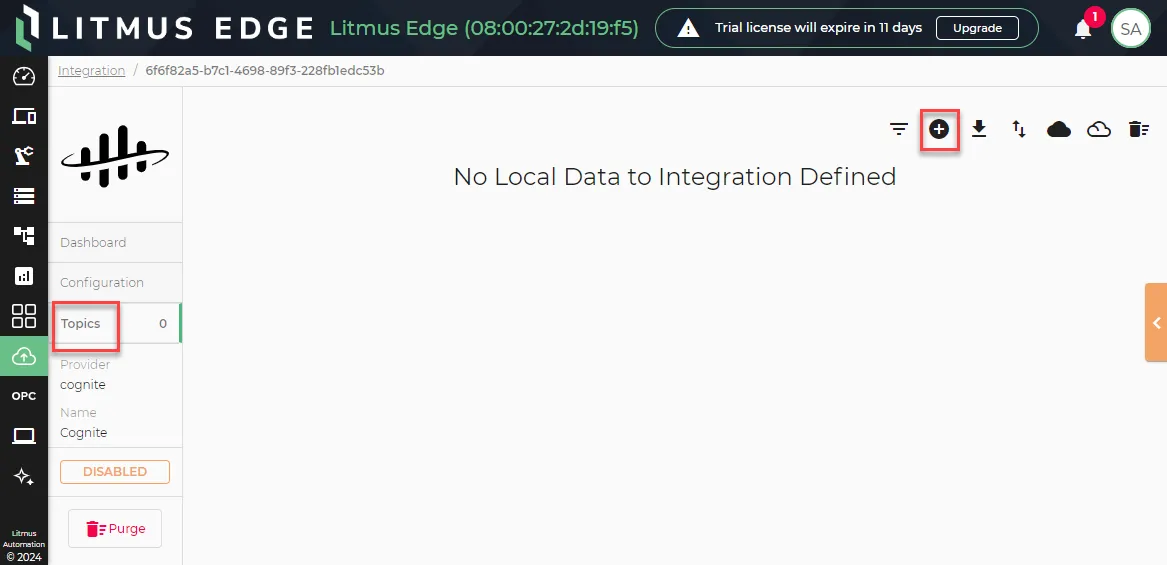Click the outlined cloud icon
The height and width of the screenshot is (565, 1167).
click(1099, 130)
